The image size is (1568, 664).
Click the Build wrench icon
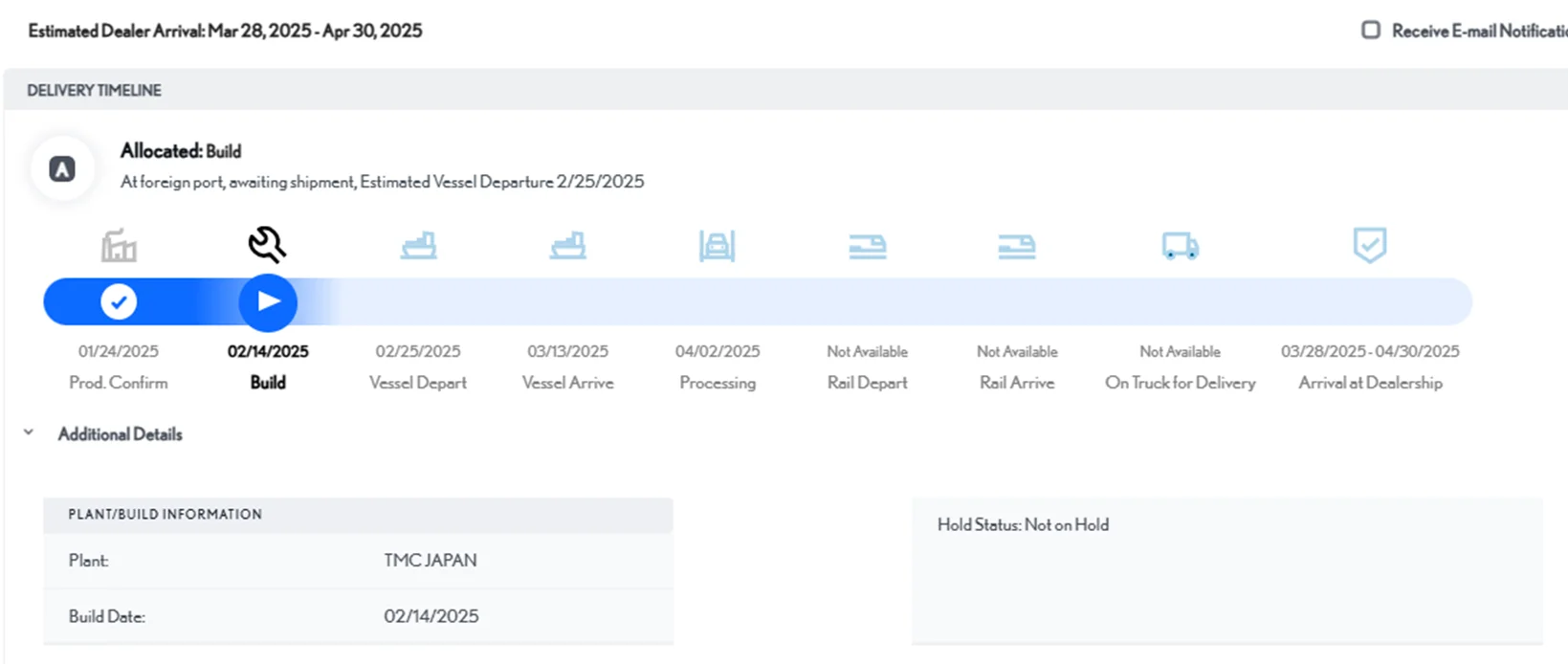[267, 245]
